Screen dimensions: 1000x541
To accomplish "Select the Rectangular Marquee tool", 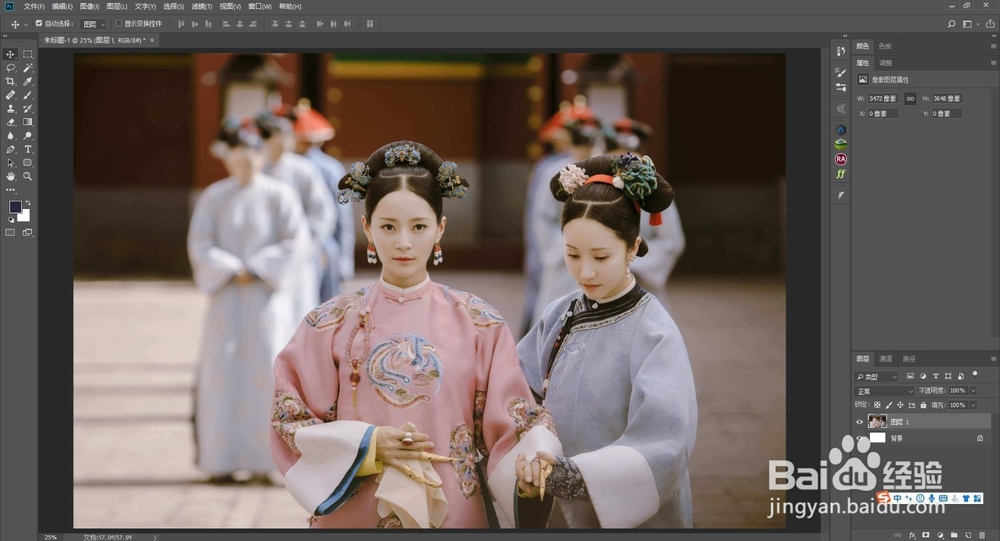I will 28,55.
